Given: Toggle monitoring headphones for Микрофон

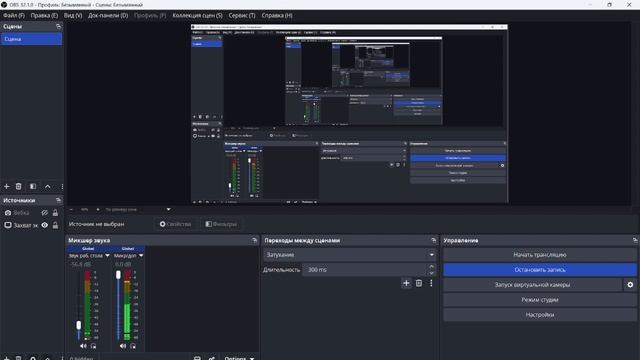Looking at the screenshot, I should (x=133, y=346).
